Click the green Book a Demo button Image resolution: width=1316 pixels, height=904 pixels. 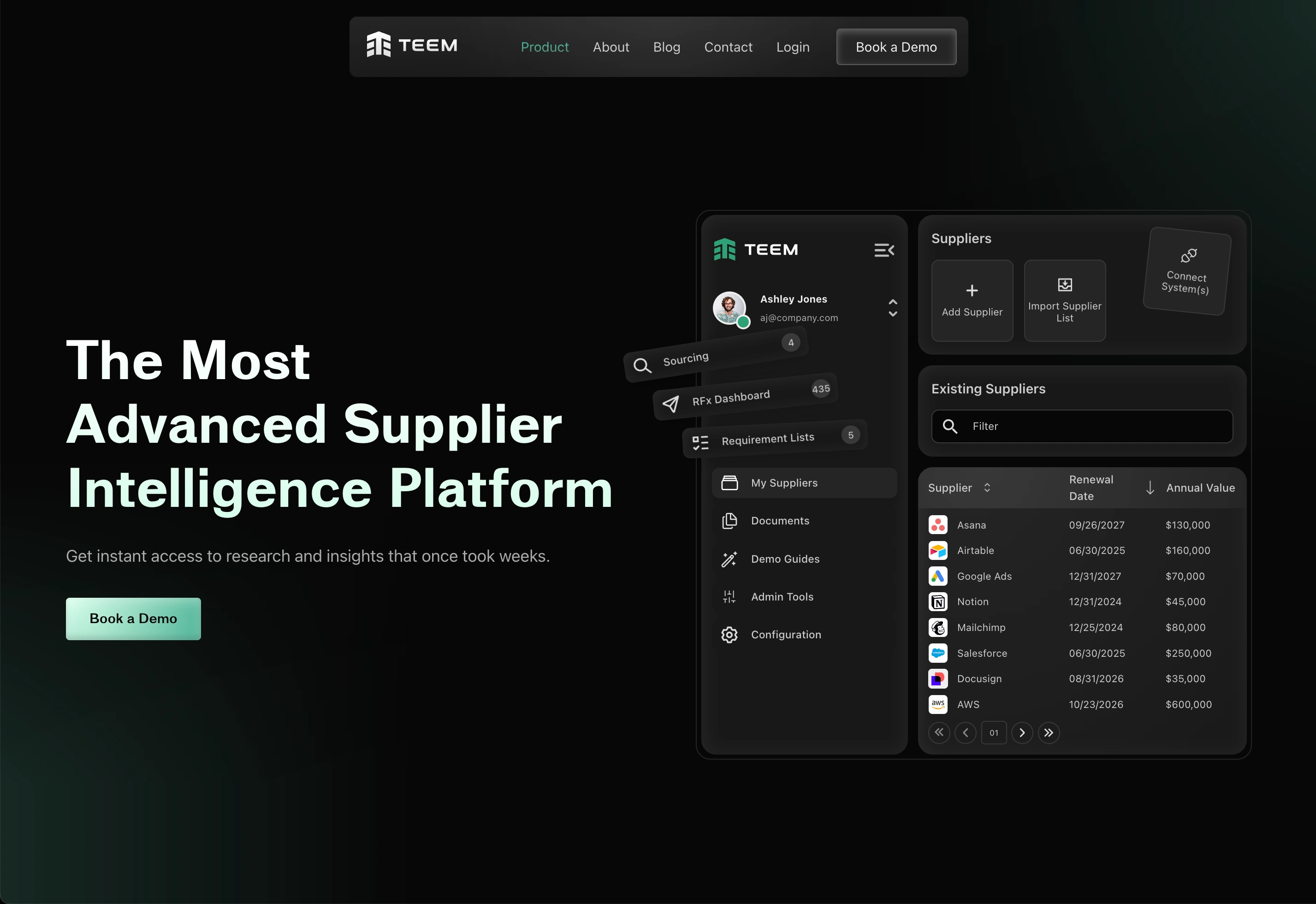tap(133, 619)
